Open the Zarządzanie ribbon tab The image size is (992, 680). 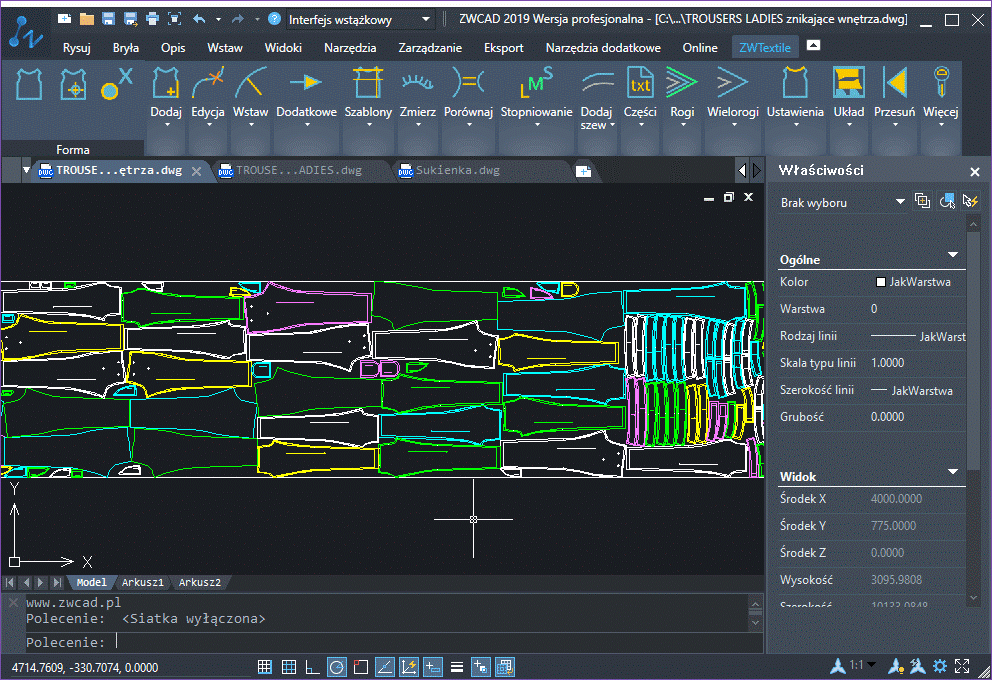[x=430, y=47]
